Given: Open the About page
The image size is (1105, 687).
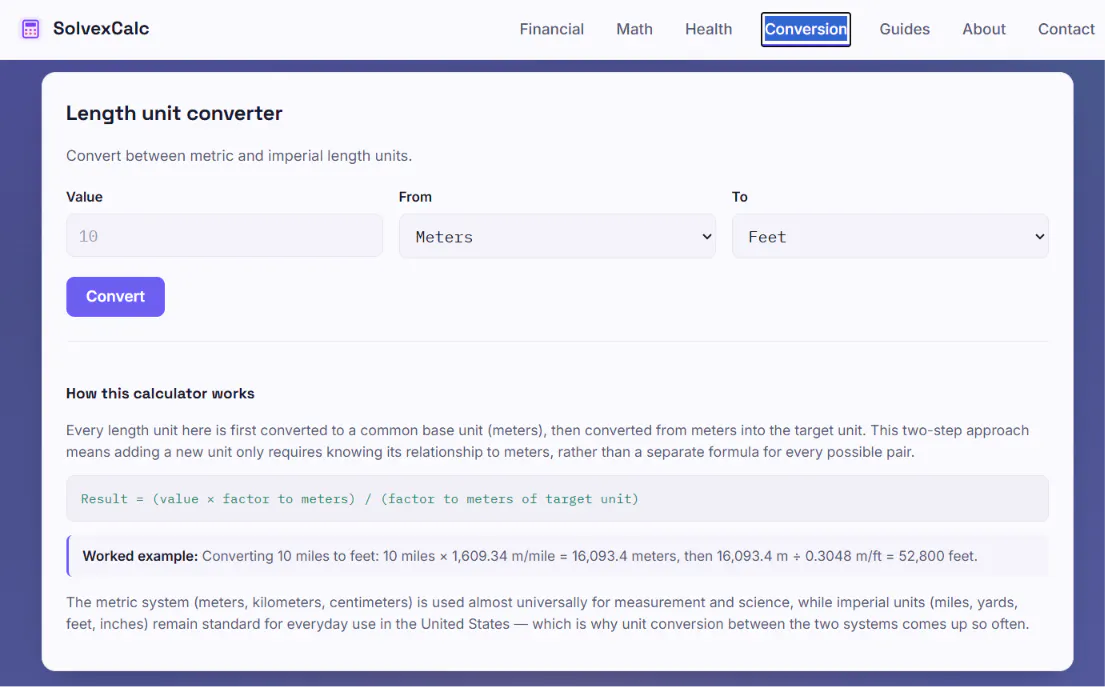Looking at the screenshot, I should [984, 29].
